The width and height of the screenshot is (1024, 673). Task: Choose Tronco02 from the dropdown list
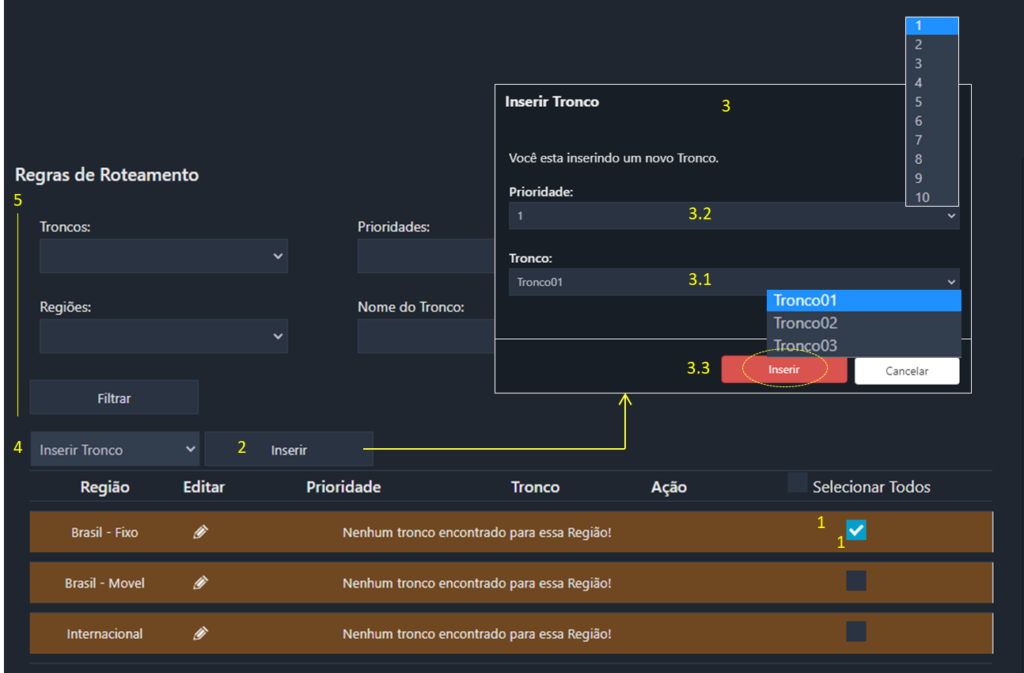pos(864,323)
